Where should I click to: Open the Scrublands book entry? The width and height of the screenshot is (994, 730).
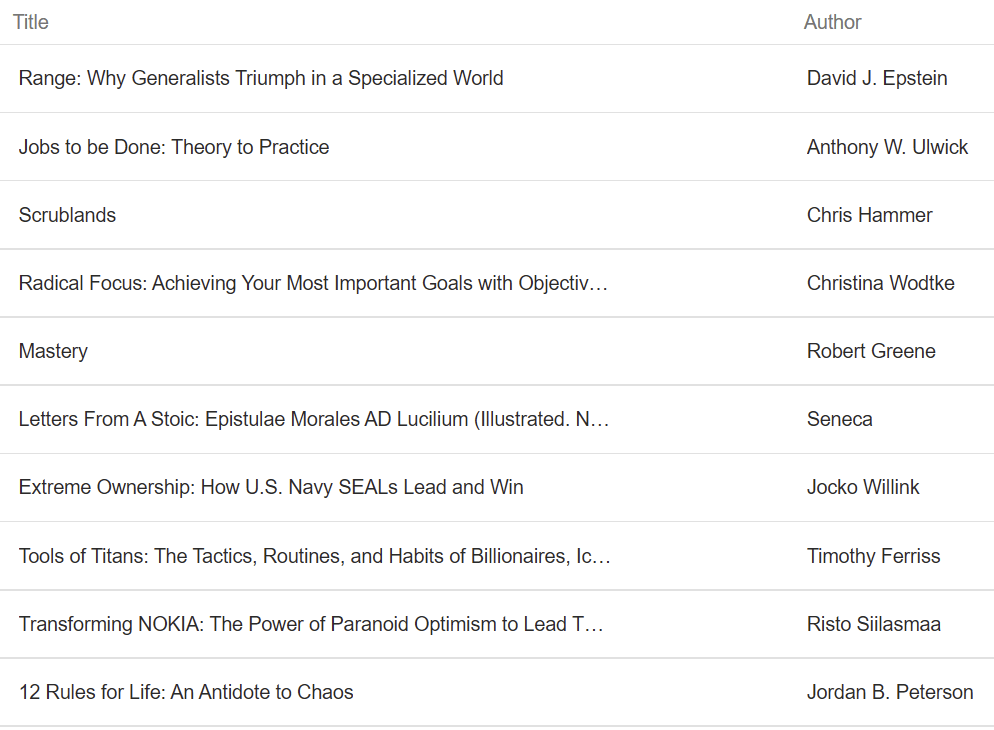click(67, 215)
